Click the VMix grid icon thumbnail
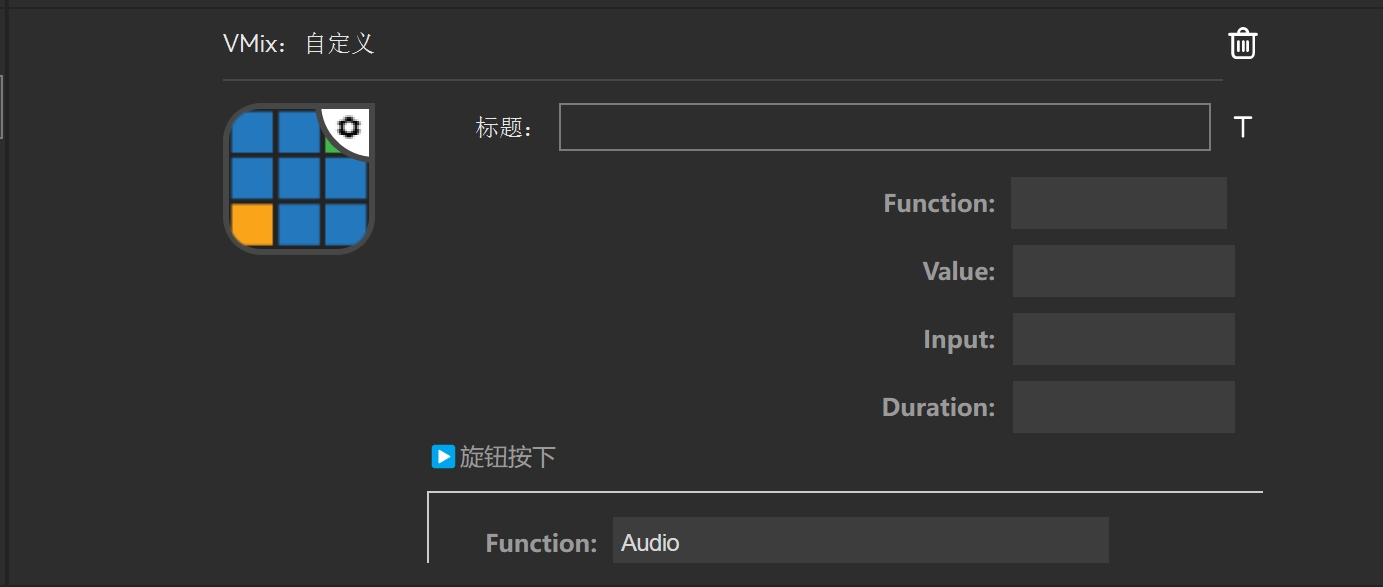1383x587 pixels. pos(299,178)
